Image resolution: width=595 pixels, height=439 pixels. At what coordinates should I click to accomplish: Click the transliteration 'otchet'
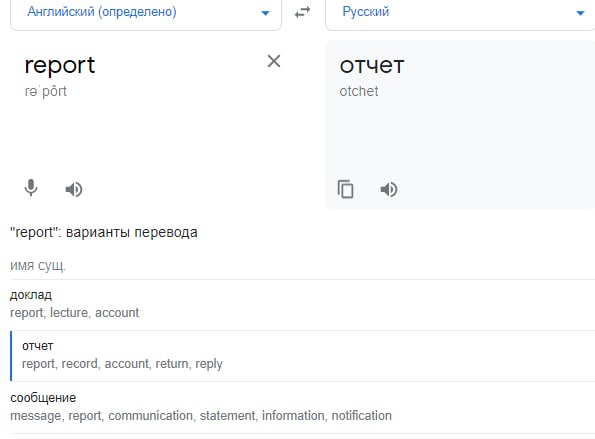pos(359,91)
